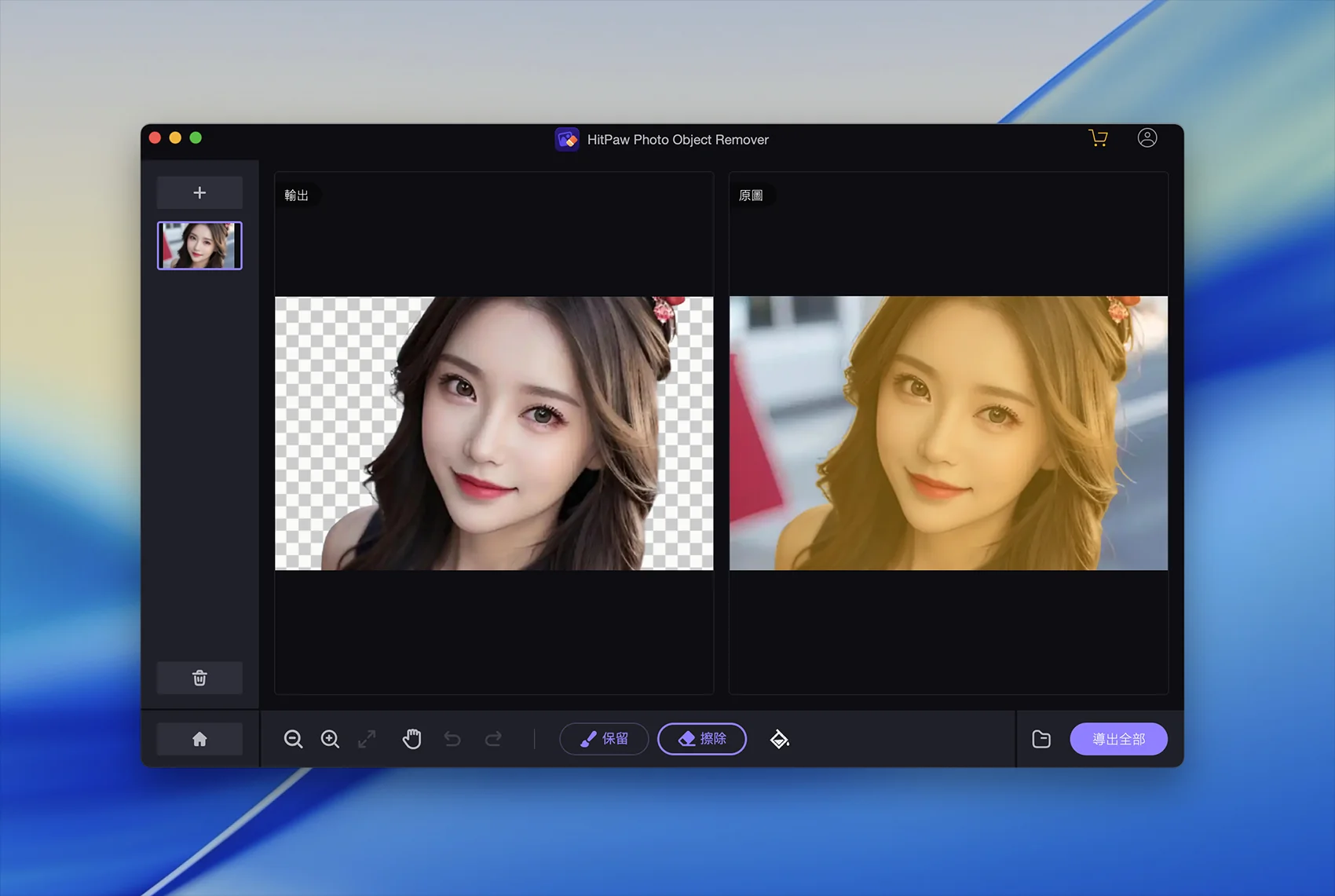Undo the last edit
Viewport: 1335px width, 896px height.
[x=452, y=739]
